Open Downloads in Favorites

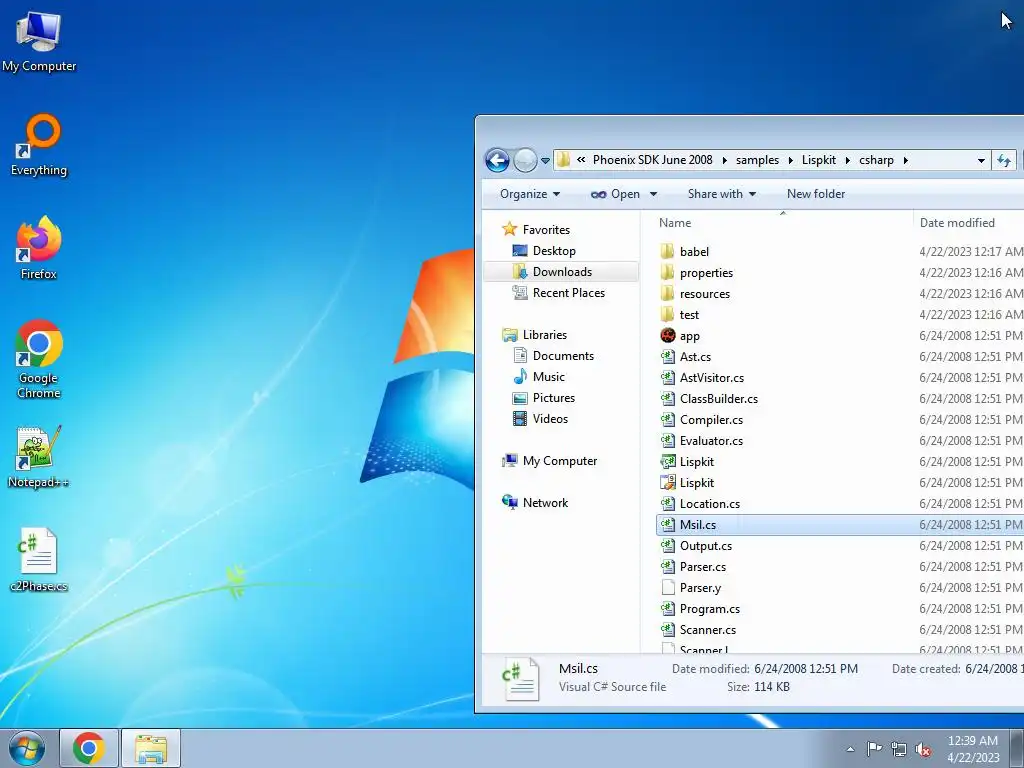[562, 272]
